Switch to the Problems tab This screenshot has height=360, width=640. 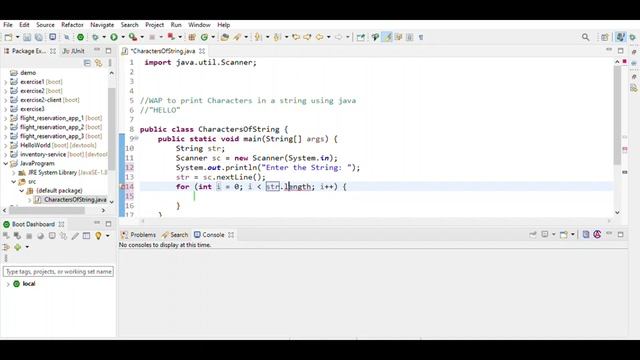139,235
